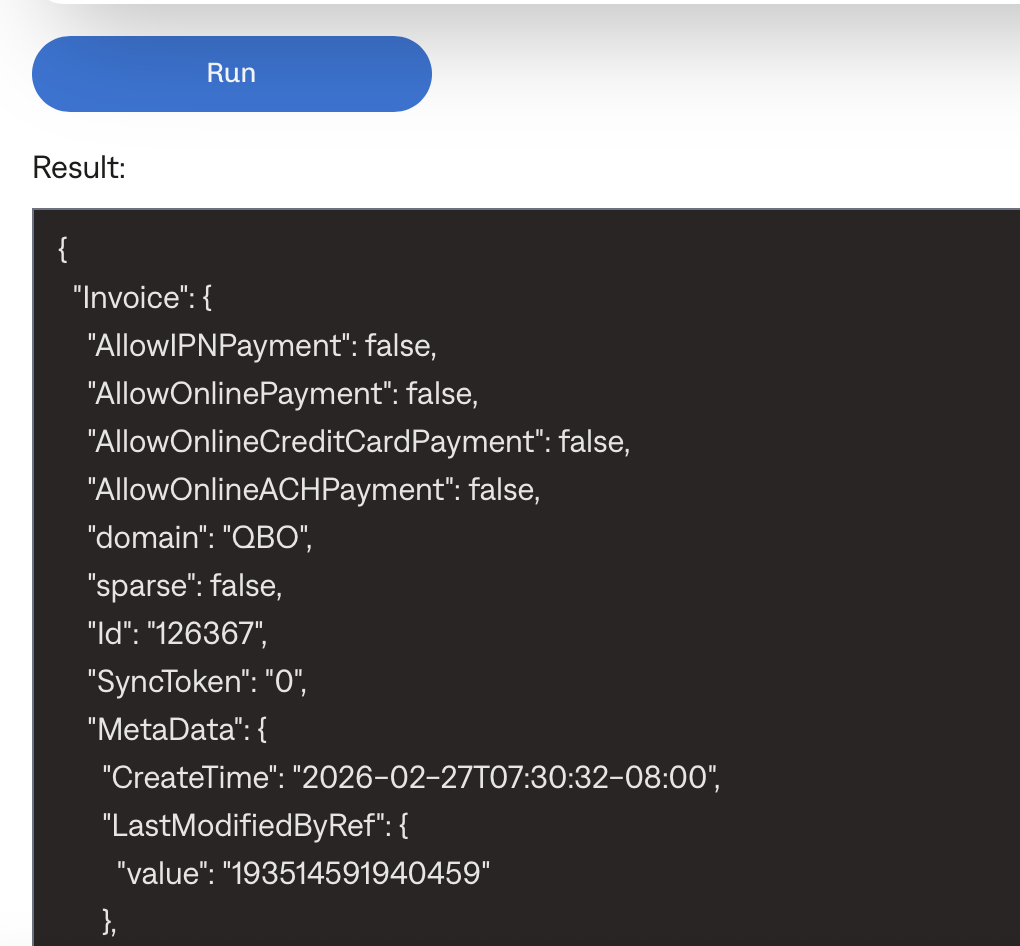Click the CreateTime timestamp value
1020x946 pixels.
point(504,778)
